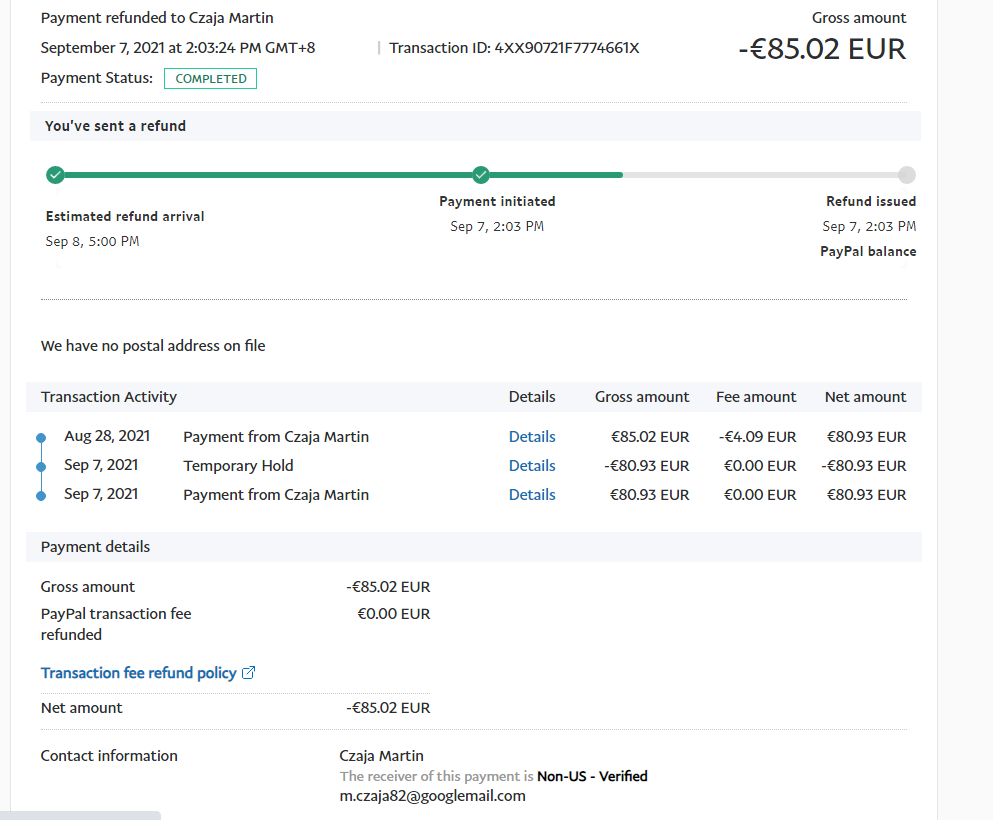993x820 pixels.
Task: Open Details for Aug 28 payment
Action: click(531, 437)
